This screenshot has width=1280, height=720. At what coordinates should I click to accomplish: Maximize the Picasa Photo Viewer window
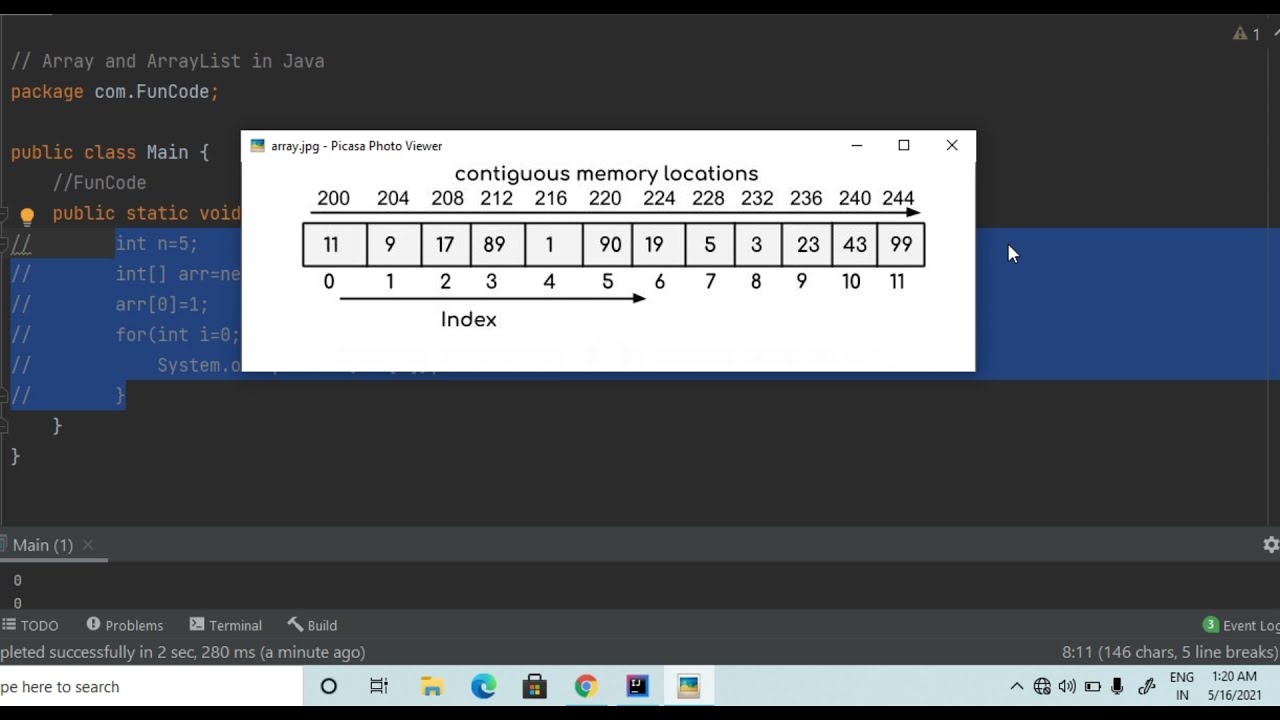[904, 146]
